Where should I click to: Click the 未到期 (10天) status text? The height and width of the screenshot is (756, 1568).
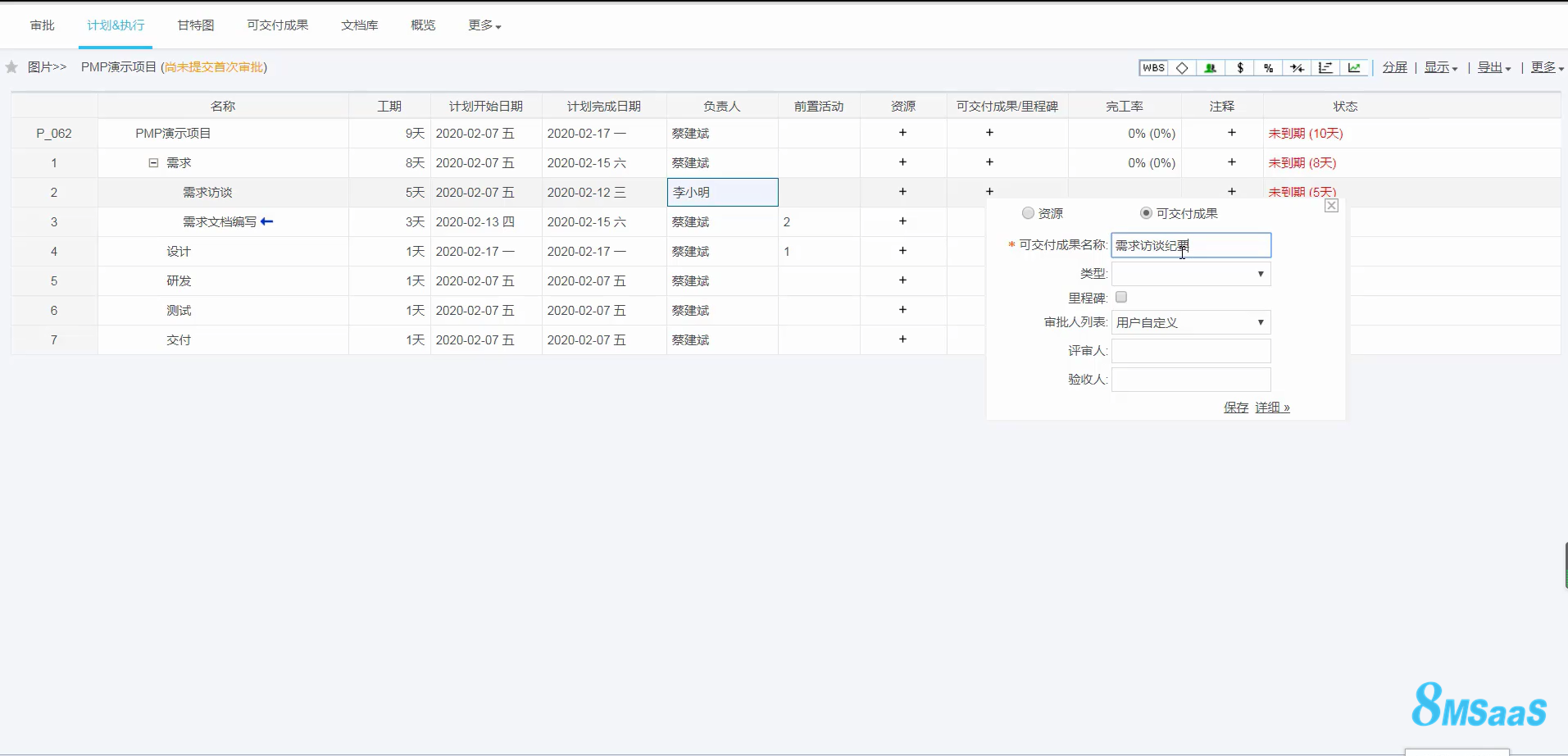click(x=1306, y=134)
